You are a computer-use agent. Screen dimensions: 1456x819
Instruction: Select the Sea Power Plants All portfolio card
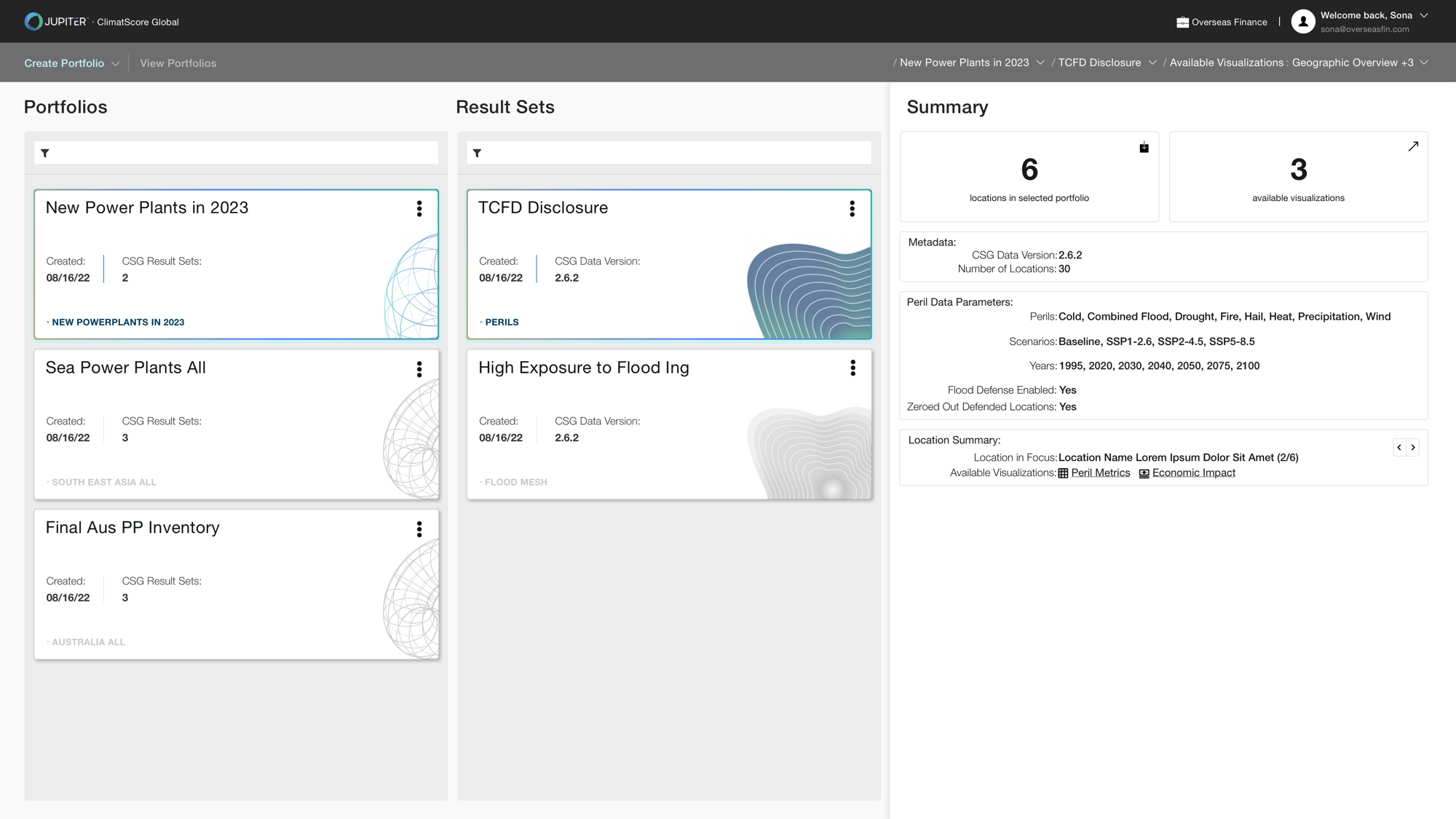click(x=236, y=424)
